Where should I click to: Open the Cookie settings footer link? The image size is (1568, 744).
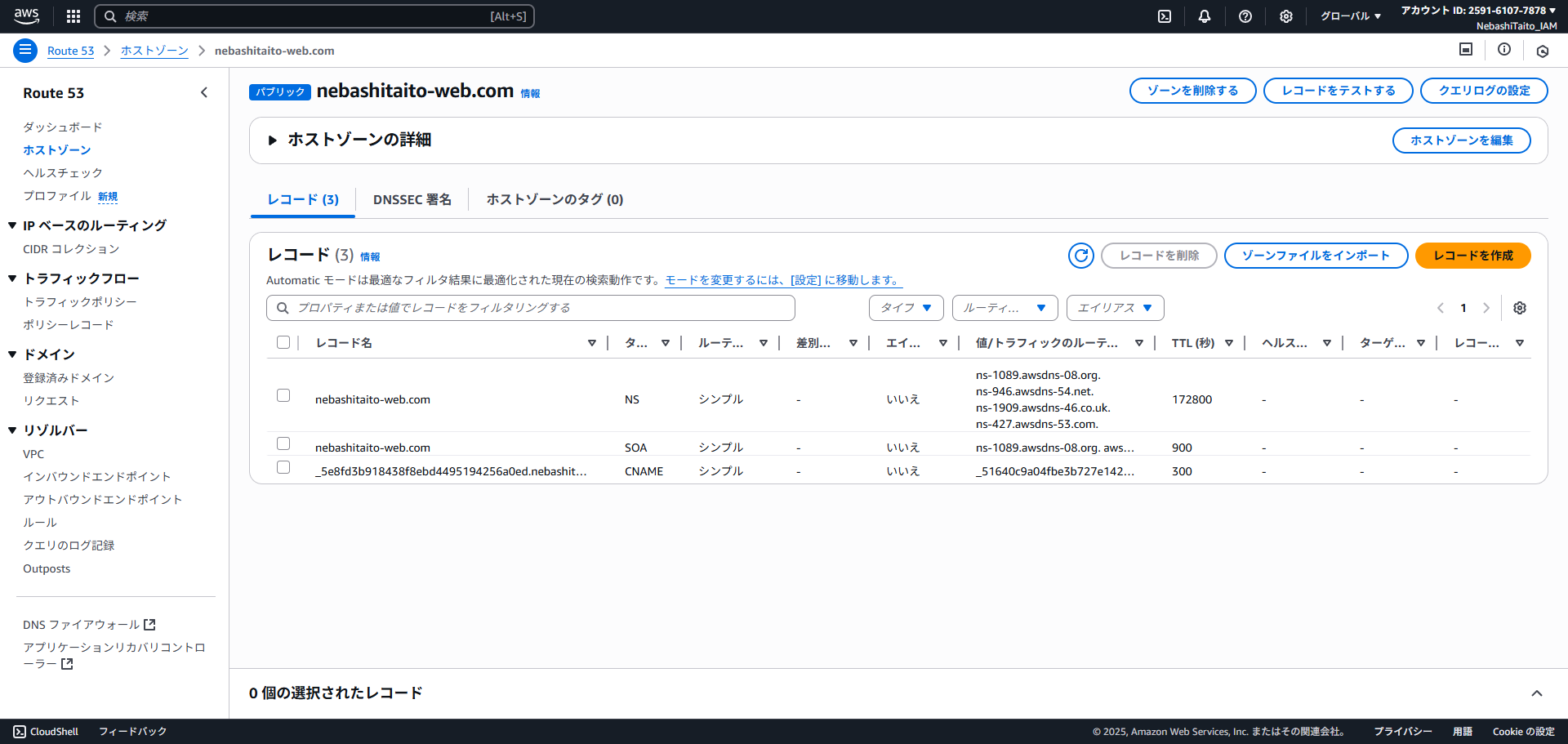click(x=1524, y=732)
